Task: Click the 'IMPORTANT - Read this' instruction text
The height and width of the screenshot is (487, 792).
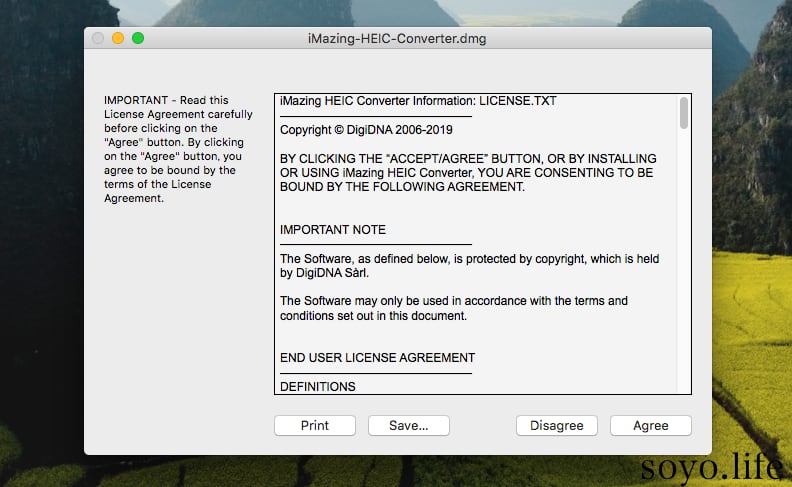Action: pyautogui.click(x=166, y=100)
